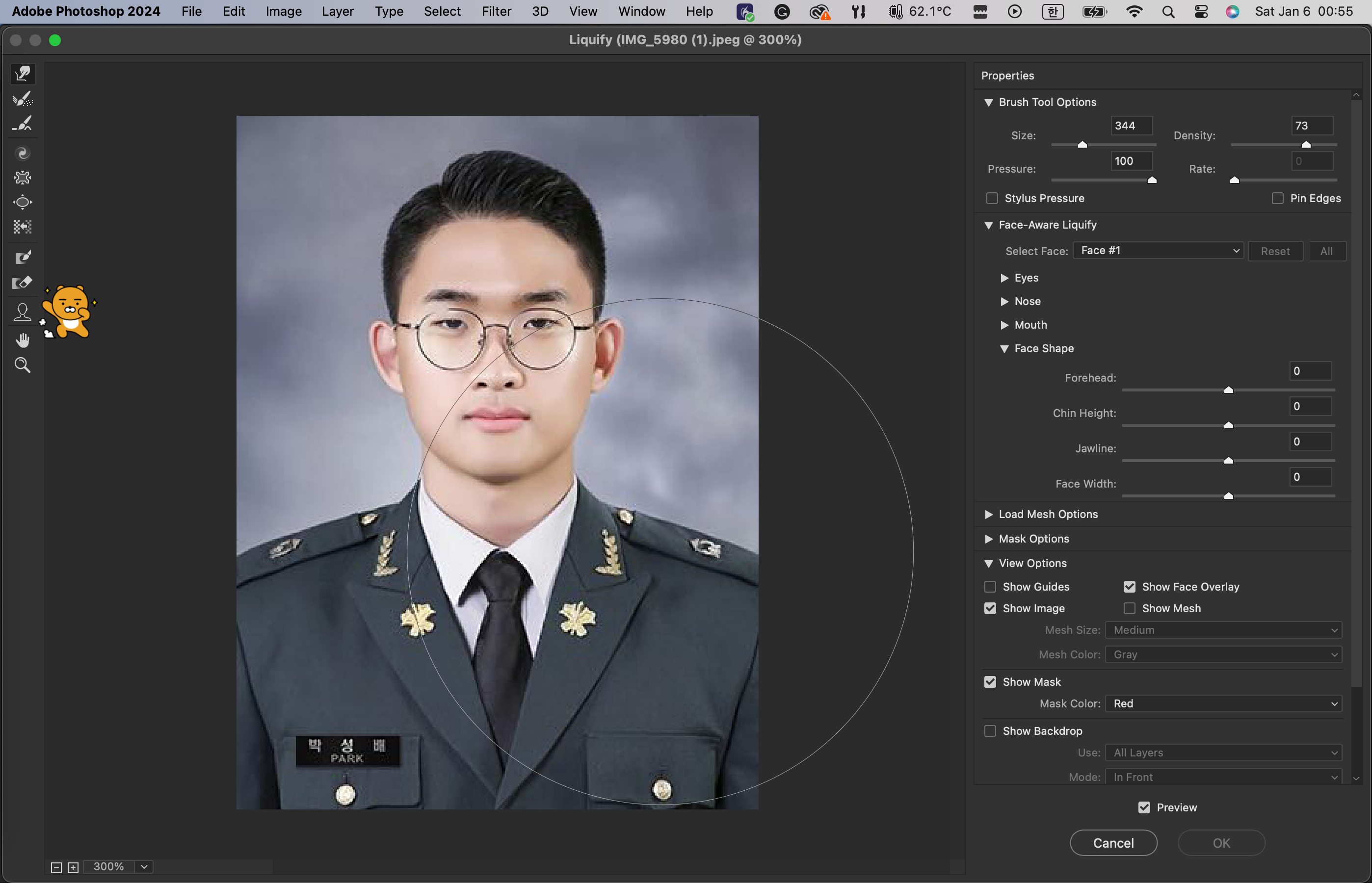
Task: Toggle the Pin Edges checkbox
Action: pyautogui.click(x=1277, y=198)
